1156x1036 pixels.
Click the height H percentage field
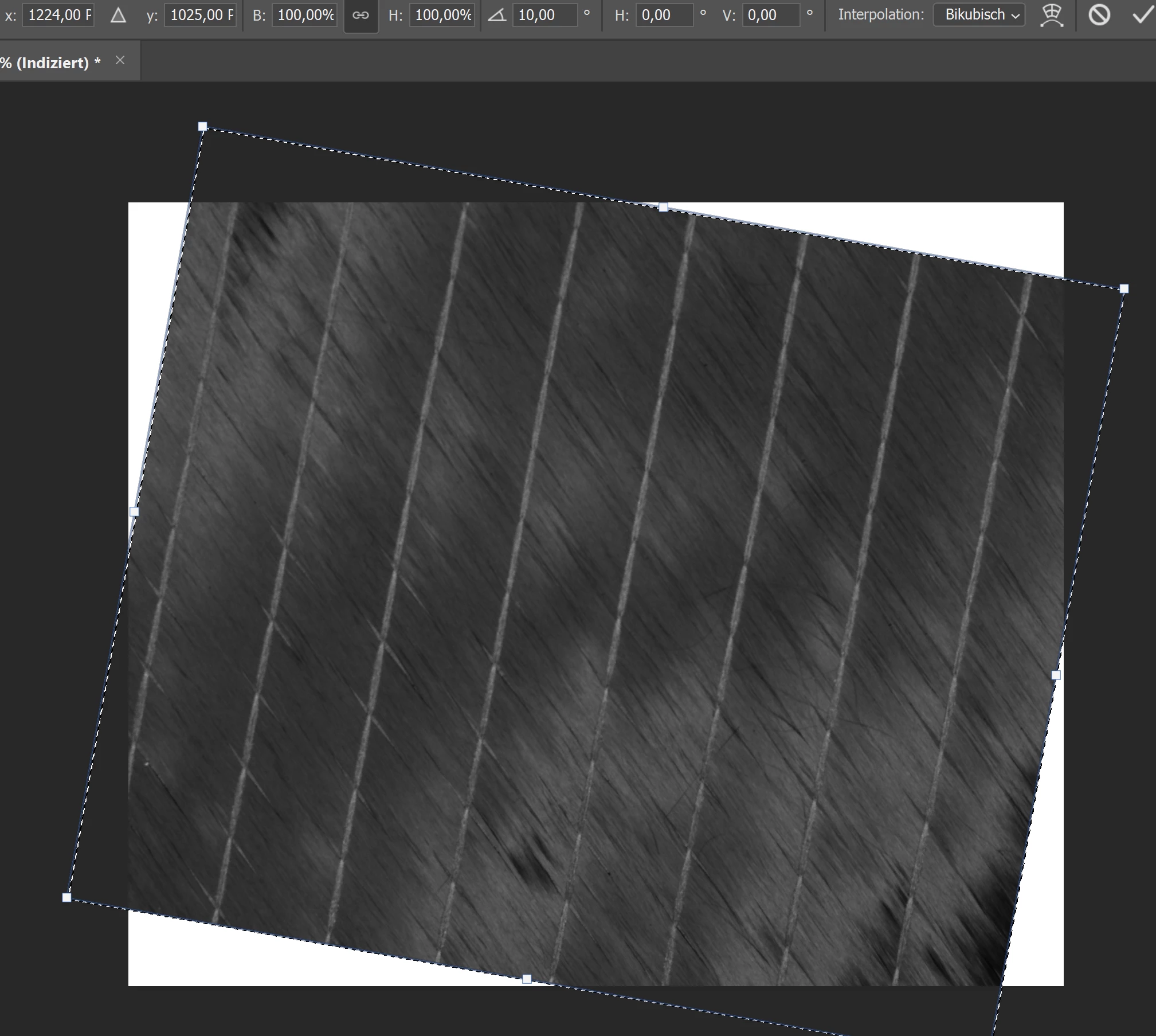tap(442, 15)
